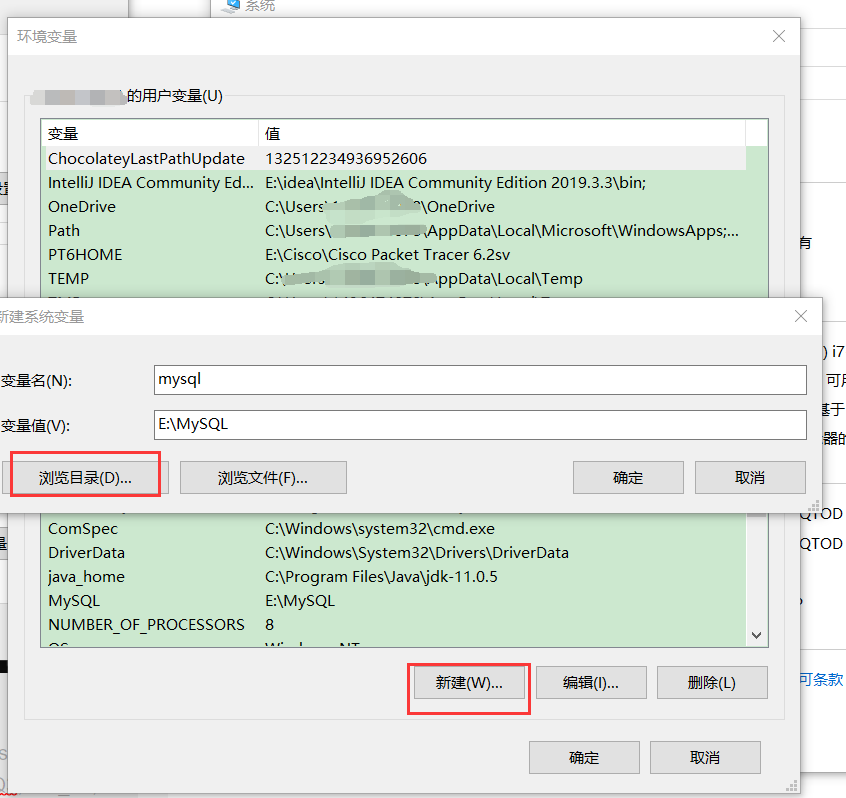The image size is (846, 798).
Task: Cancel the new system variable dialog
Action: 750,477
